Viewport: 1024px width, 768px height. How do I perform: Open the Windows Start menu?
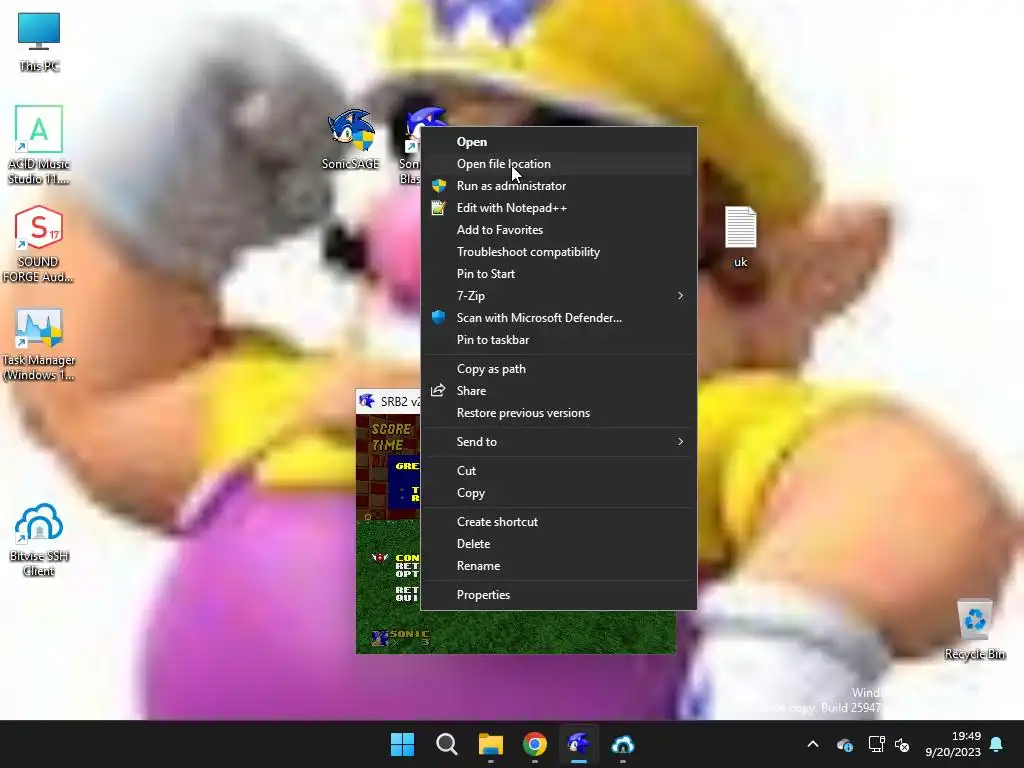[x=402, y=744]
